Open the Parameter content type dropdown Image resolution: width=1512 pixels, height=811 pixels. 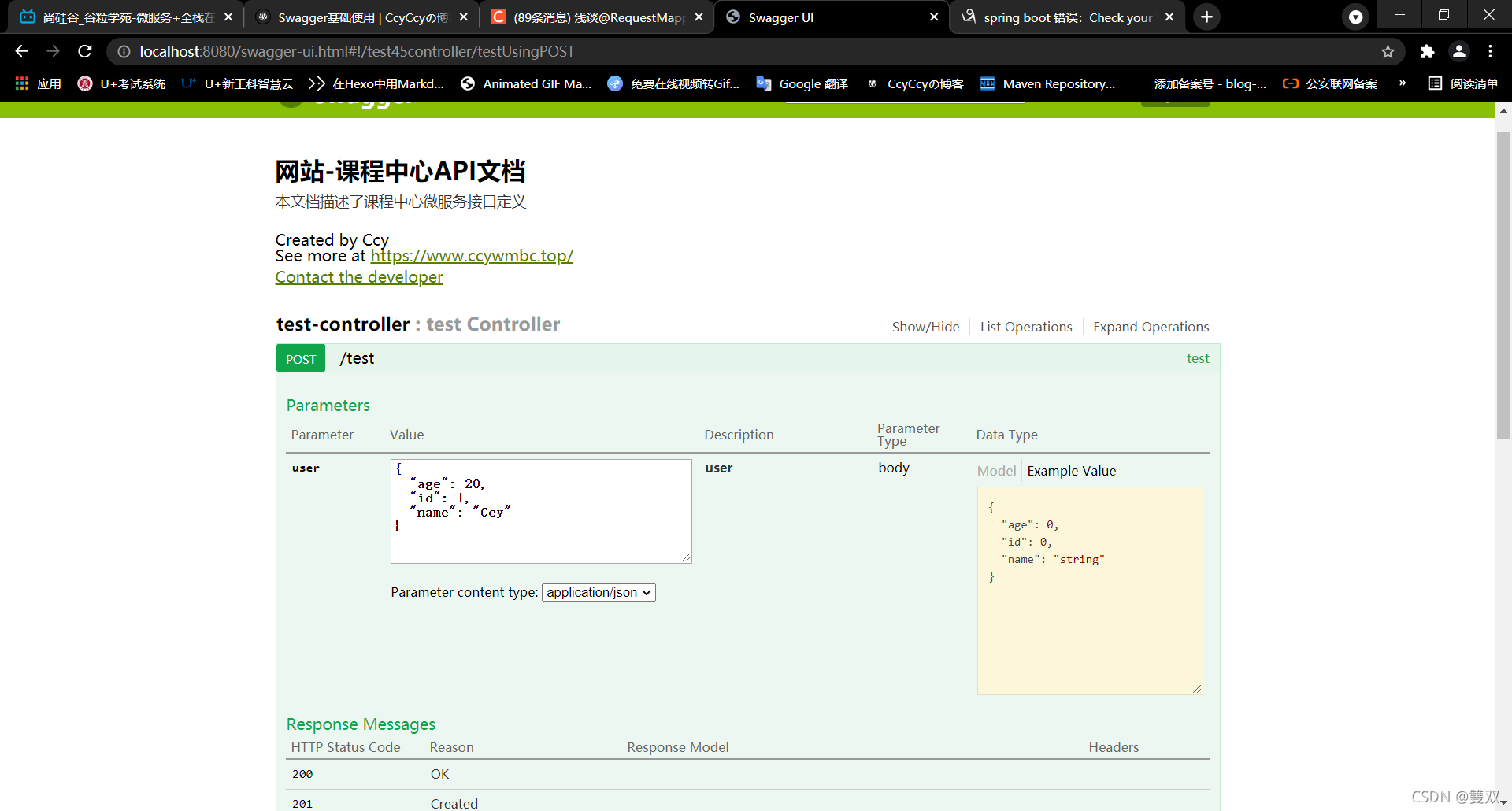(x=599, y=592)
